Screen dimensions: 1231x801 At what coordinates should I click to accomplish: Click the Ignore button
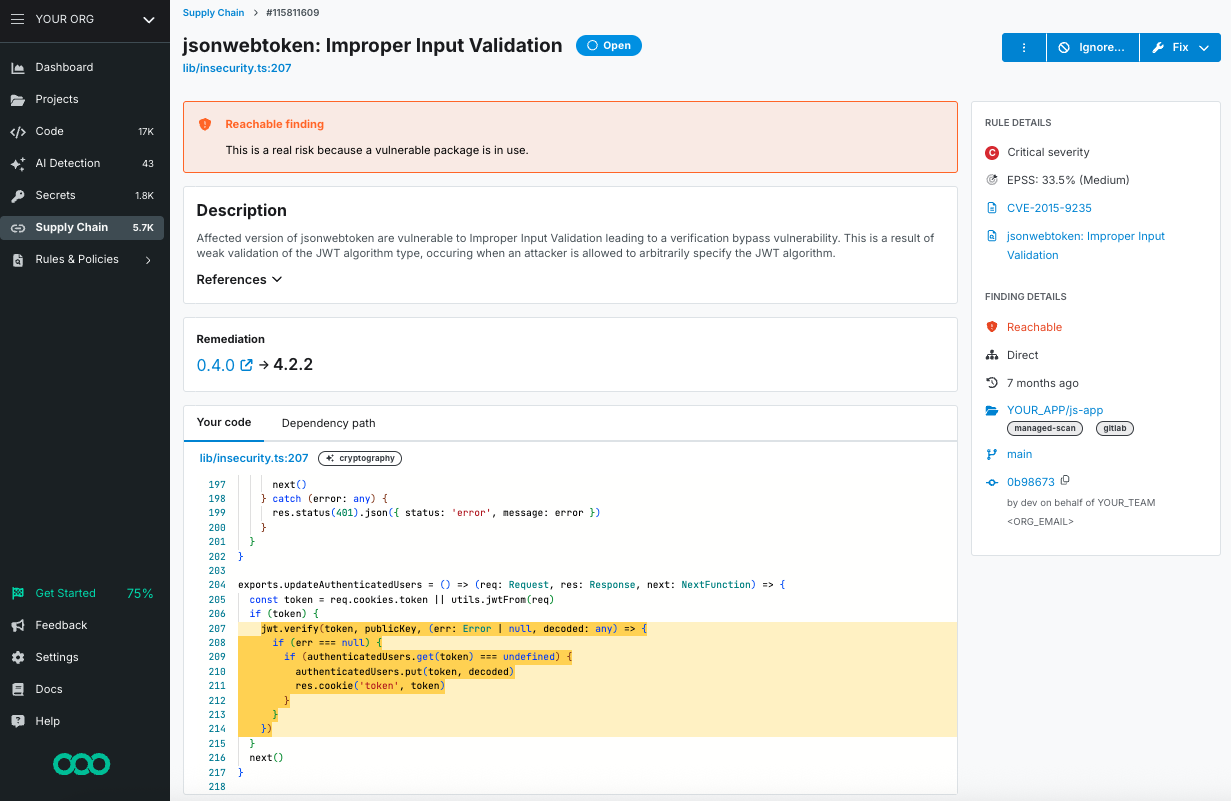coord(1092,47)
